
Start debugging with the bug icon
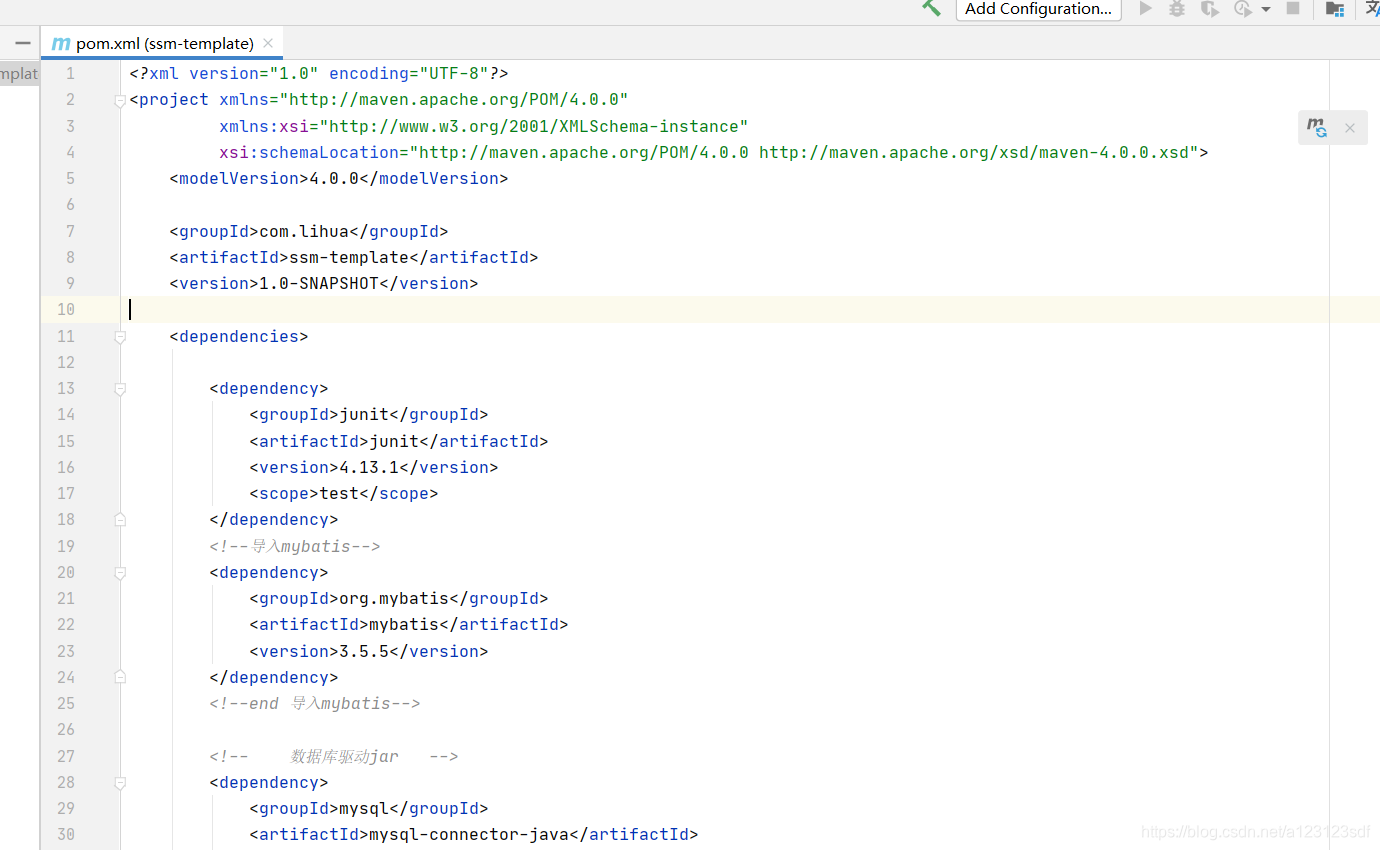[x=1177, y=8]
